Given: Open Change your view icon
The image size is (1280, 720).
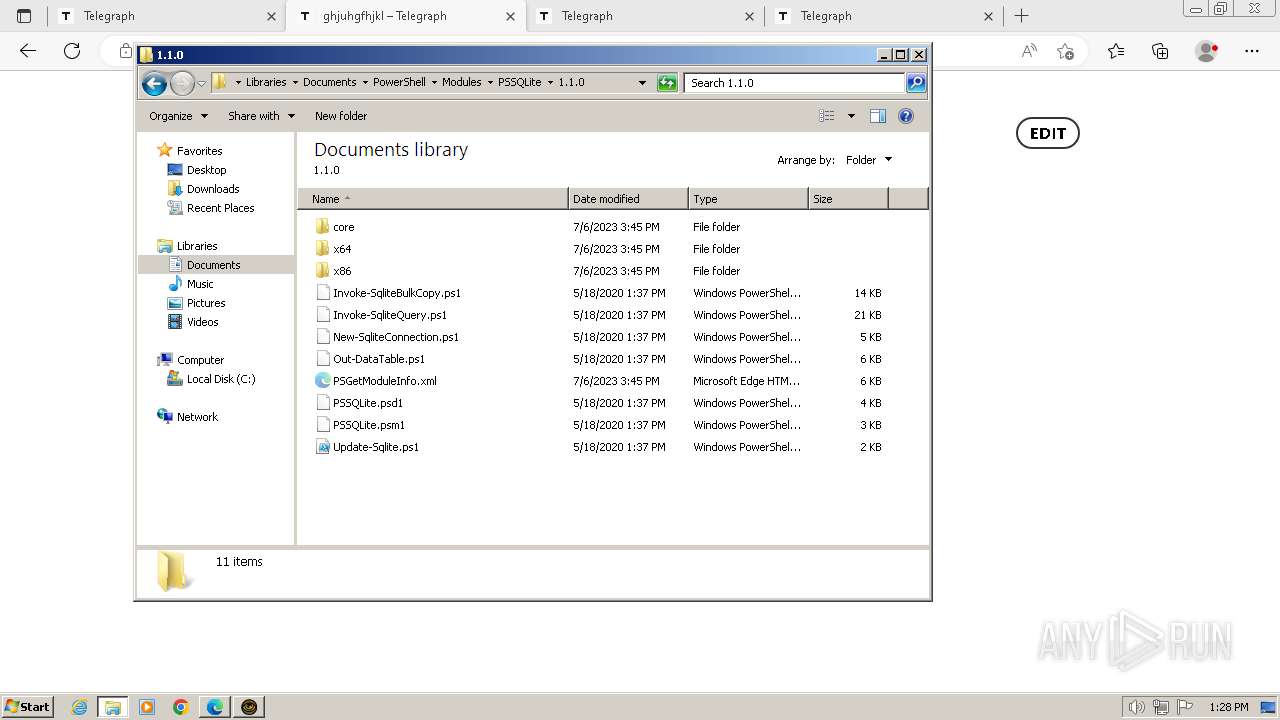Looking at the screenshot, I should pyautogui.click(x=827, y=116).
